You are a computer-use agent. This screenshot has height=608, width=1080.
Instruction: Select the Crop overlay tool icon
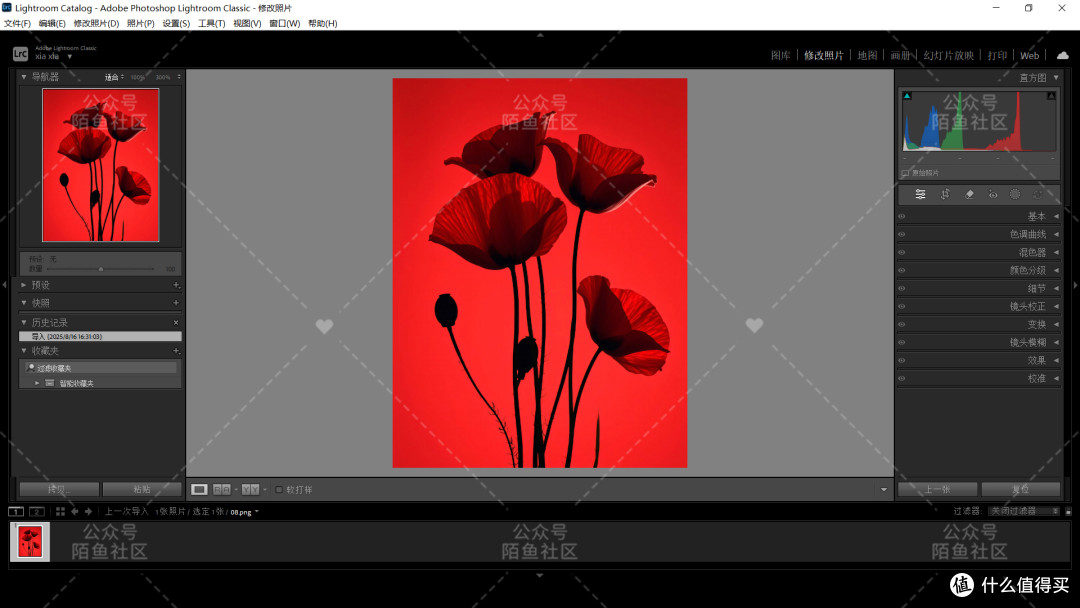945,195
